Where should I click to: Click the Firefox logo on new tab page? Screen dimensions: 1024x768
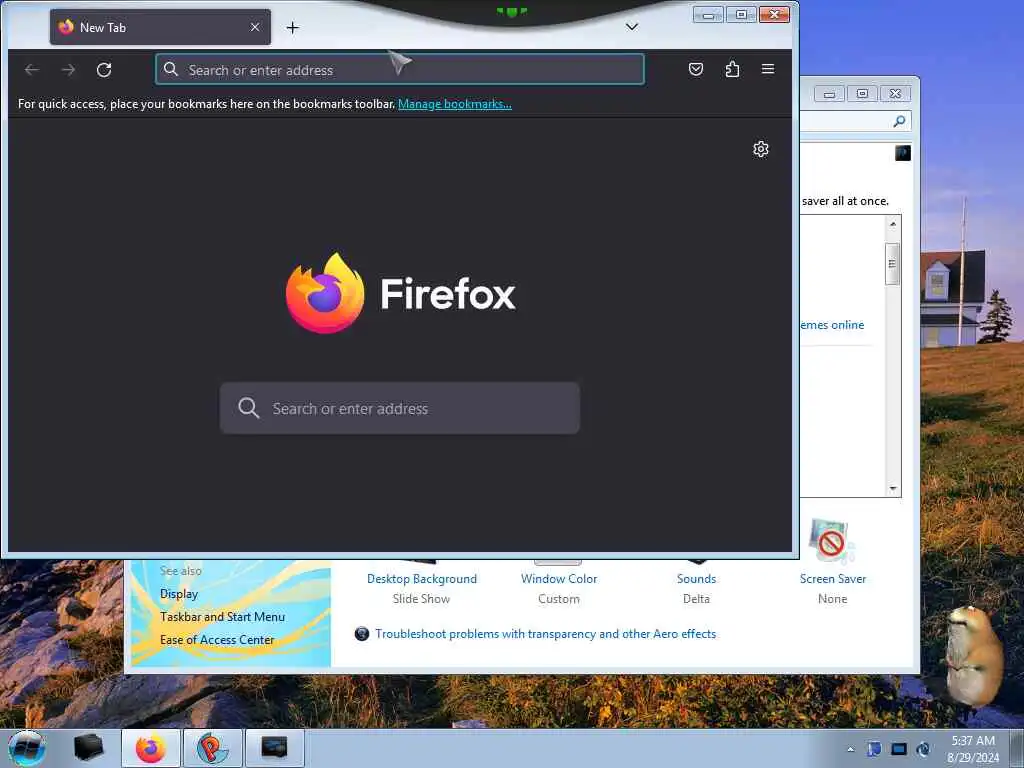pyautogui.click(x=325, y=293)
